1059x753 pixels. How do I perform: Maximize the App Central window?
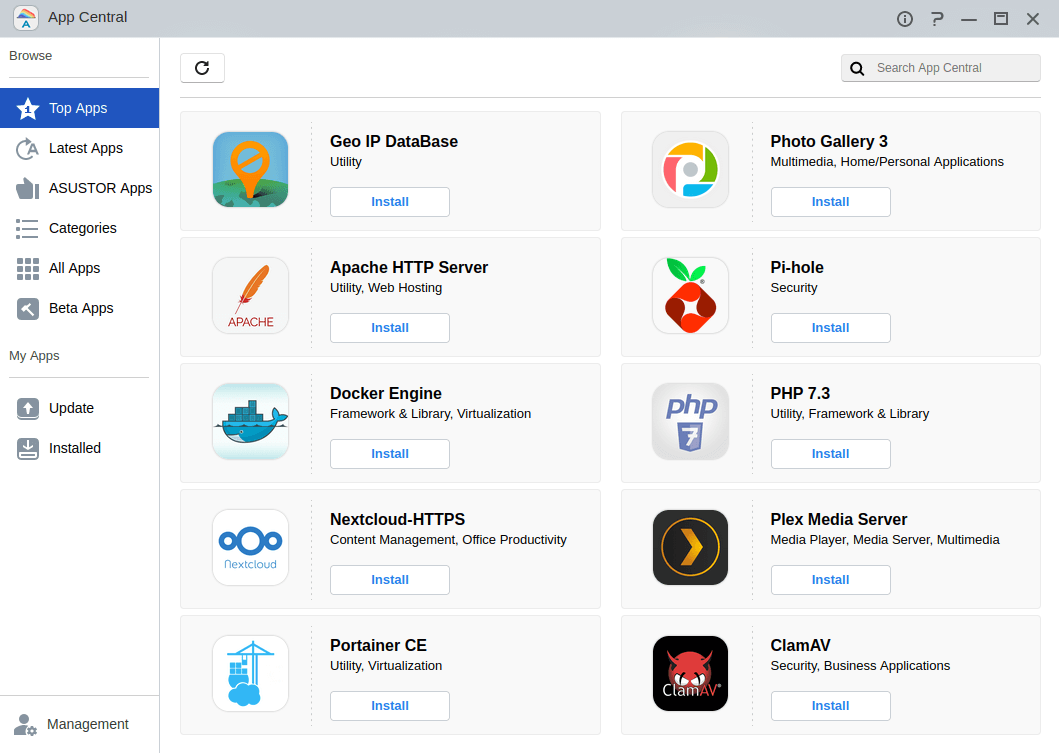1001,19
